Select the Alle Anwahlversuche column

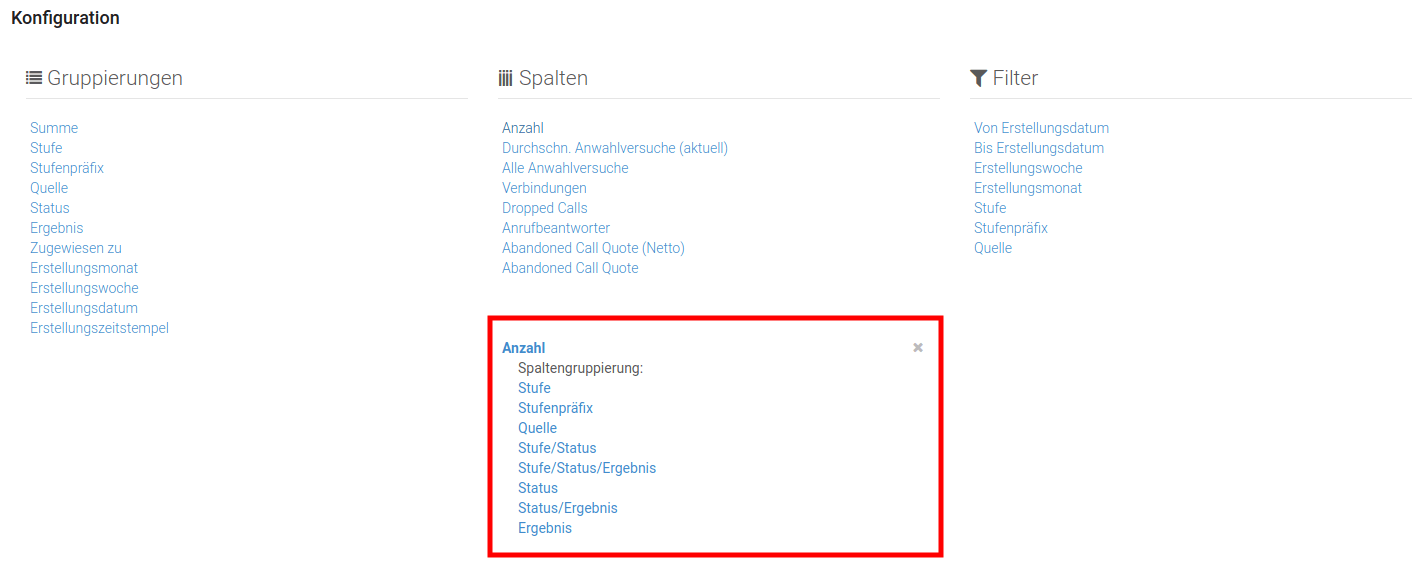[x=565, y=168]
